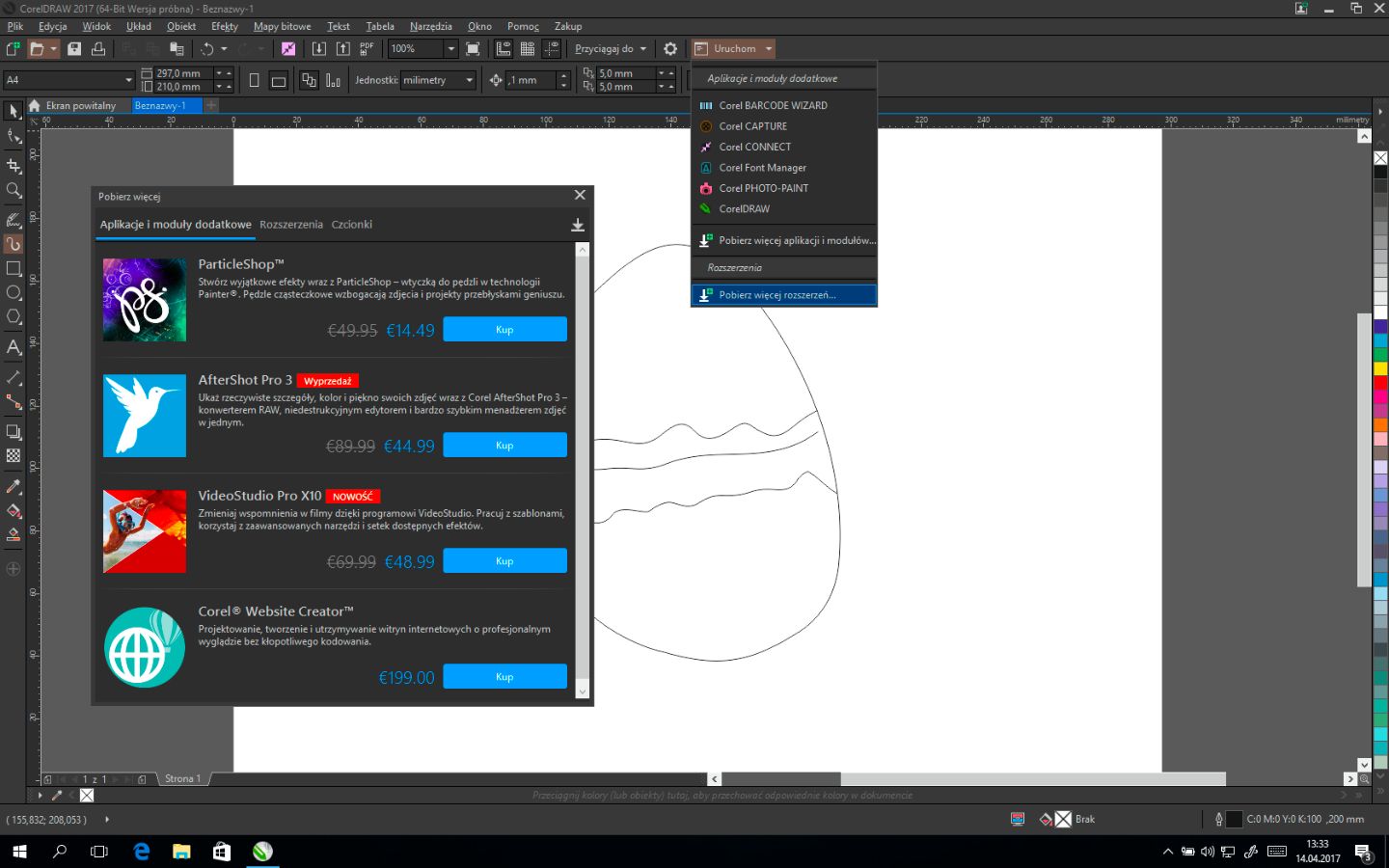This screenshot has height=868, width=1389.
Task: Select the Zoom tool
Action: click(14, 190)
